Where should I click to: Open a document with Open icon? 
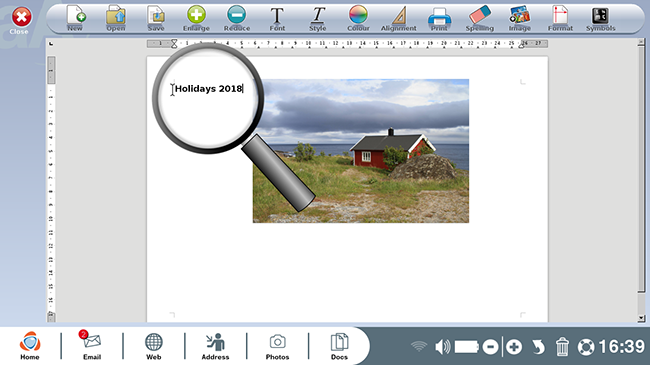tap(116, 18)
